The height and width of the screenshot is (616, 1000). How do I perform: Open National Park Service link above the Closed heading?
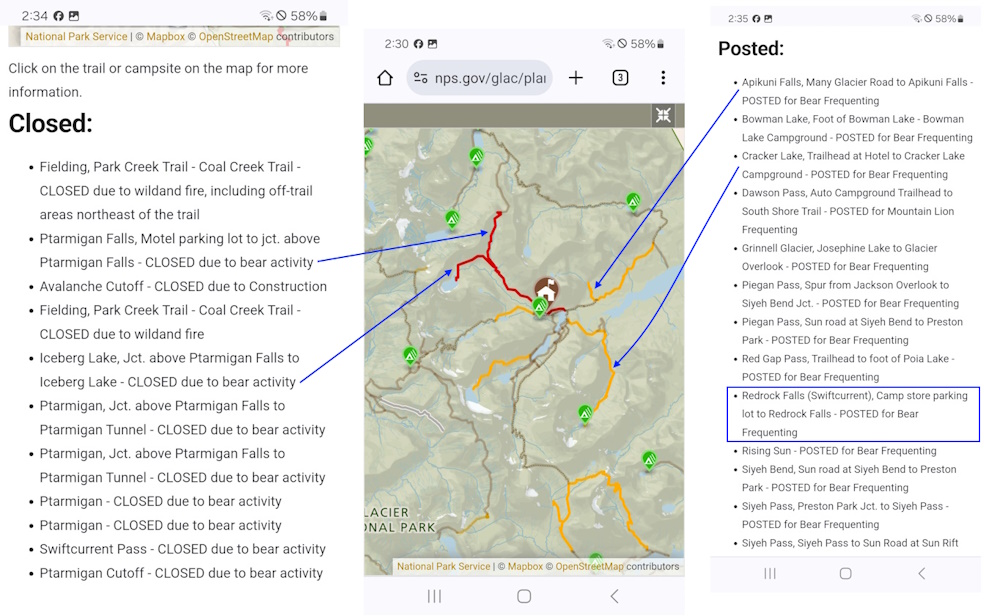tap(76, 37)
